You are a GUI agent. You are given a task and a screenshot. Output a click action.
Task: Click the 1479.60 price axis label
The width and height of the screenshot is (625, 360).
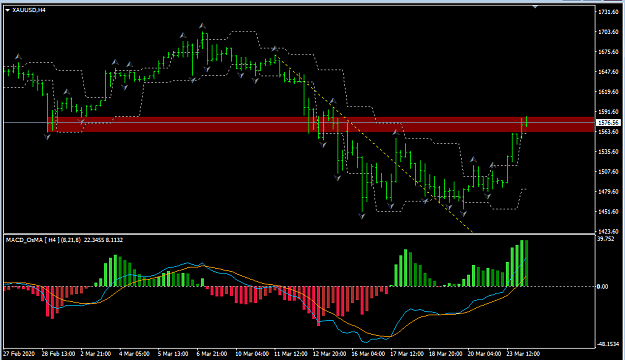pyautogui.click(x=608, y=191)
